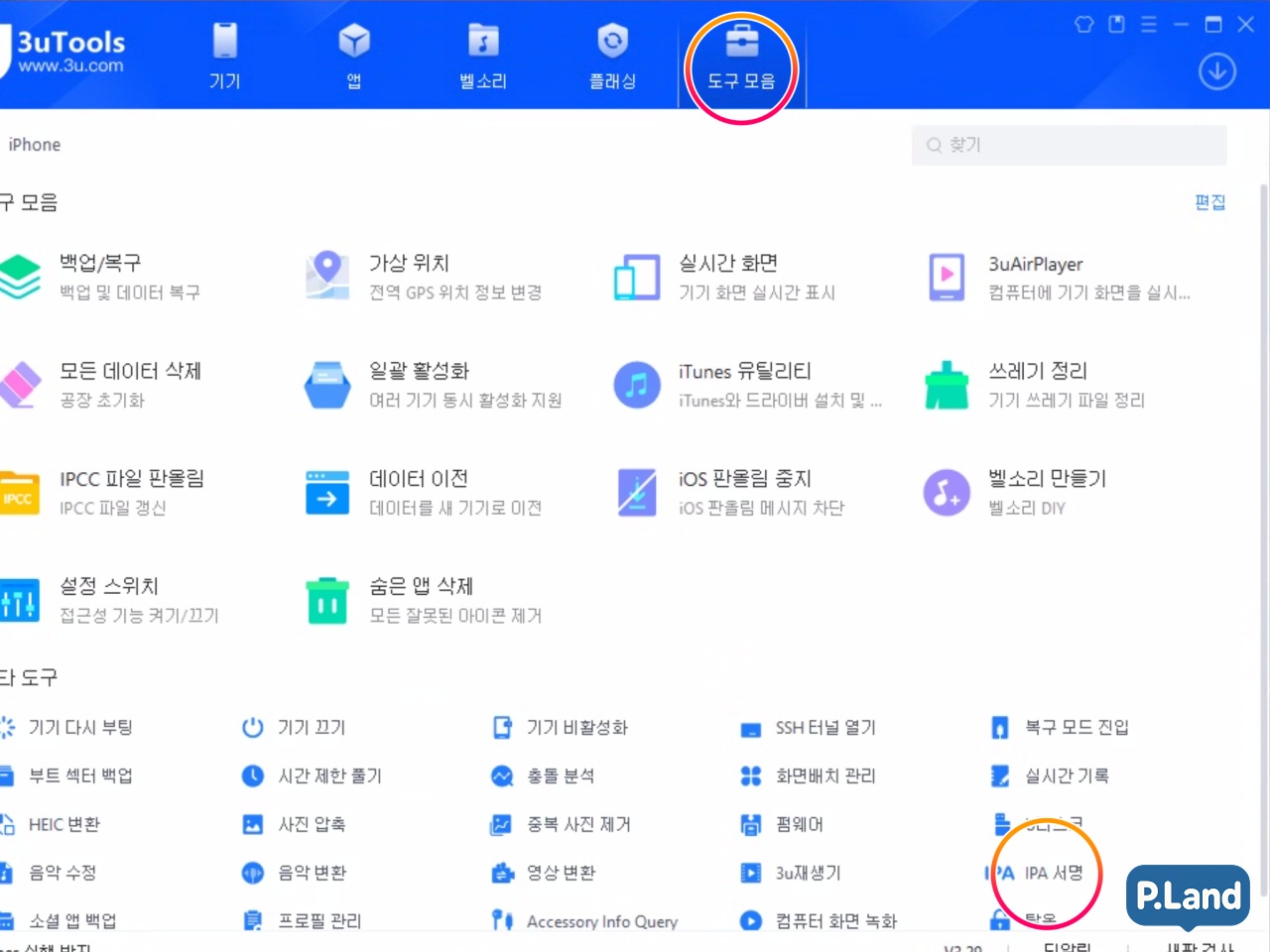Open 3uAirPlayer tool icon
The width and height of the screenshot is (1270, 952).
(x=947, y=277)
